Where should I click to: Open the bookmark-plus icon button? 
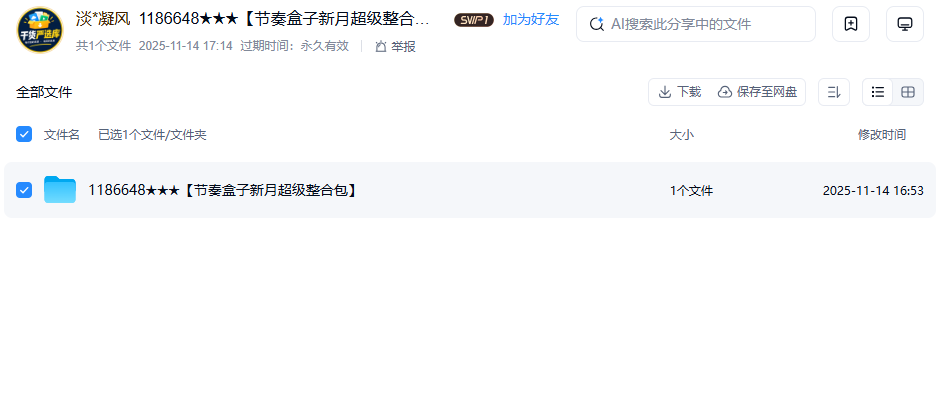click(x=851, y=24)
